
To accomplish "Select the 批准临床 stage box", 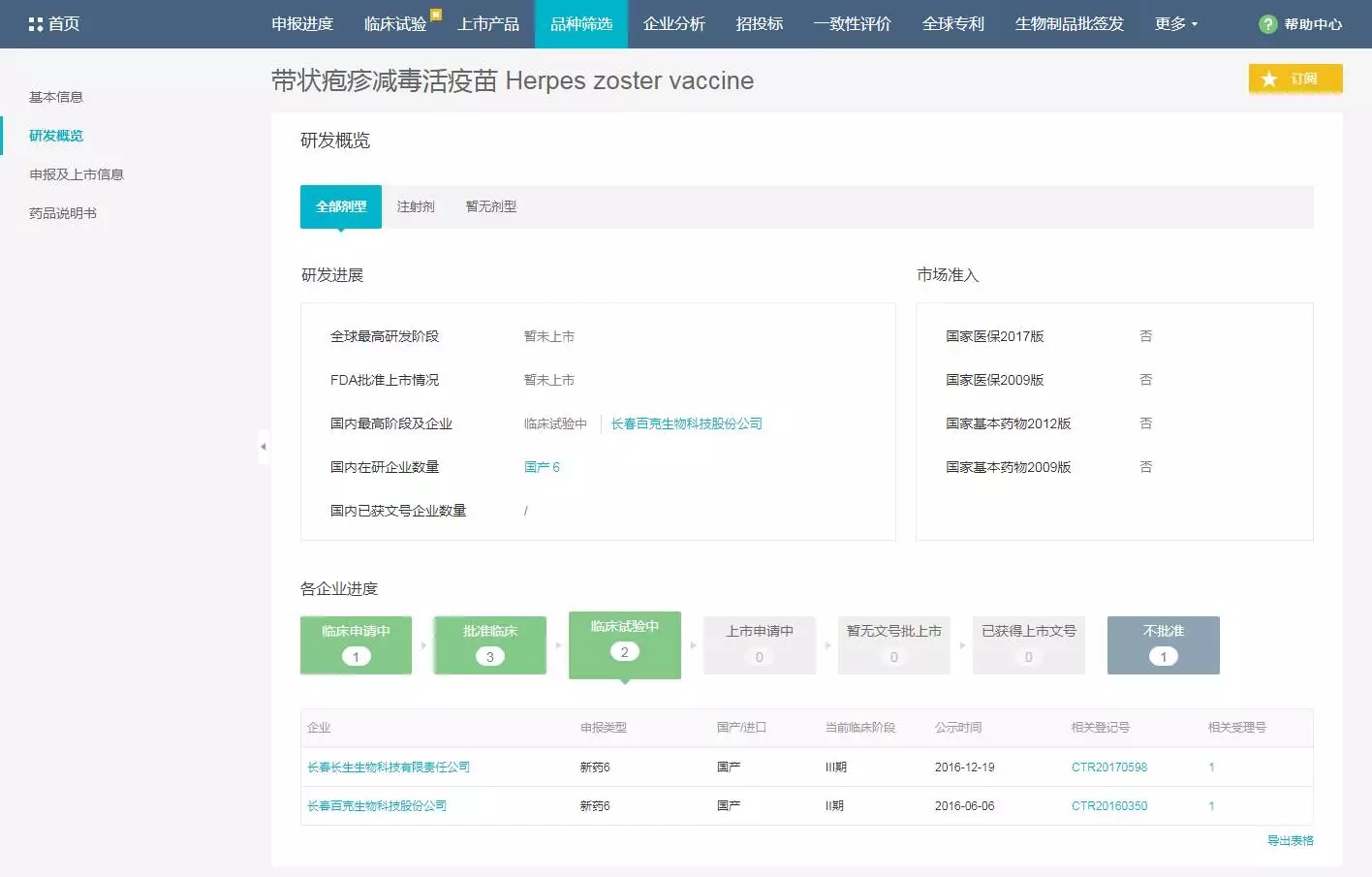I will click(x=490, y=644).
